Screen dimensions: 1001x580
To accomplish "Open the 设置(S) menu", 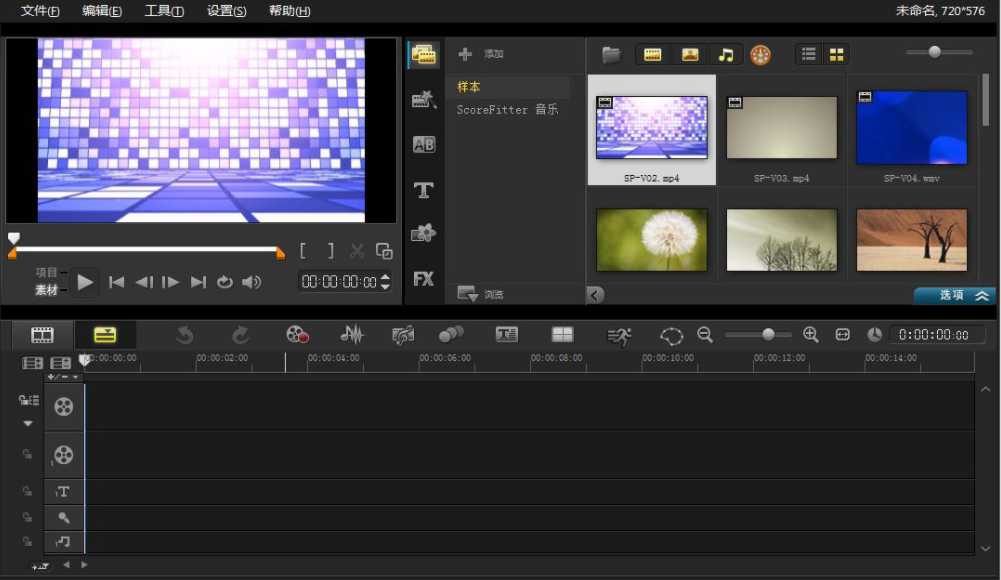I will click(x=226, y=11).
